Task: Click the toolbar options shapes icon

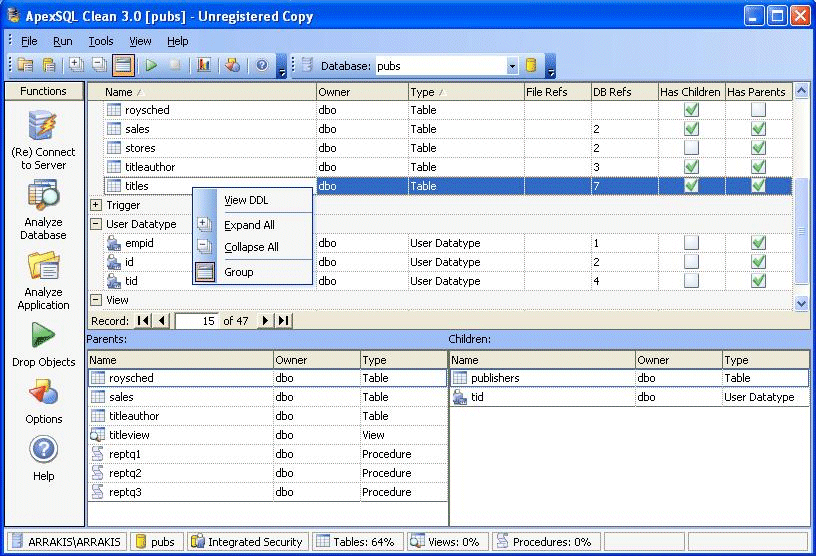Action: [233, 65]
